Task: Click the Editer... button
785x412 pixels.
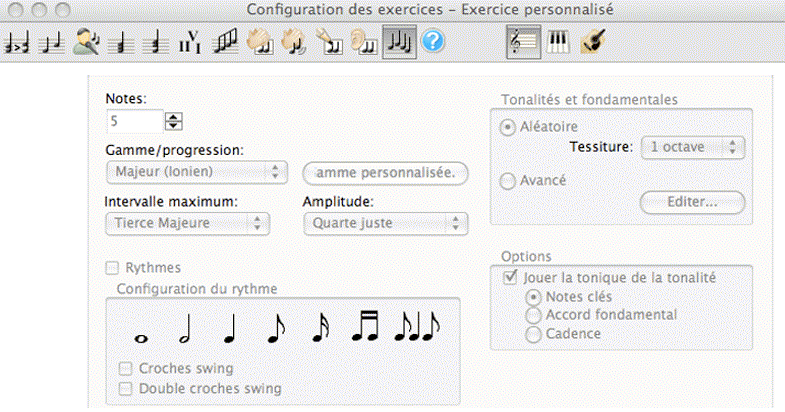Action: [692, 202]
